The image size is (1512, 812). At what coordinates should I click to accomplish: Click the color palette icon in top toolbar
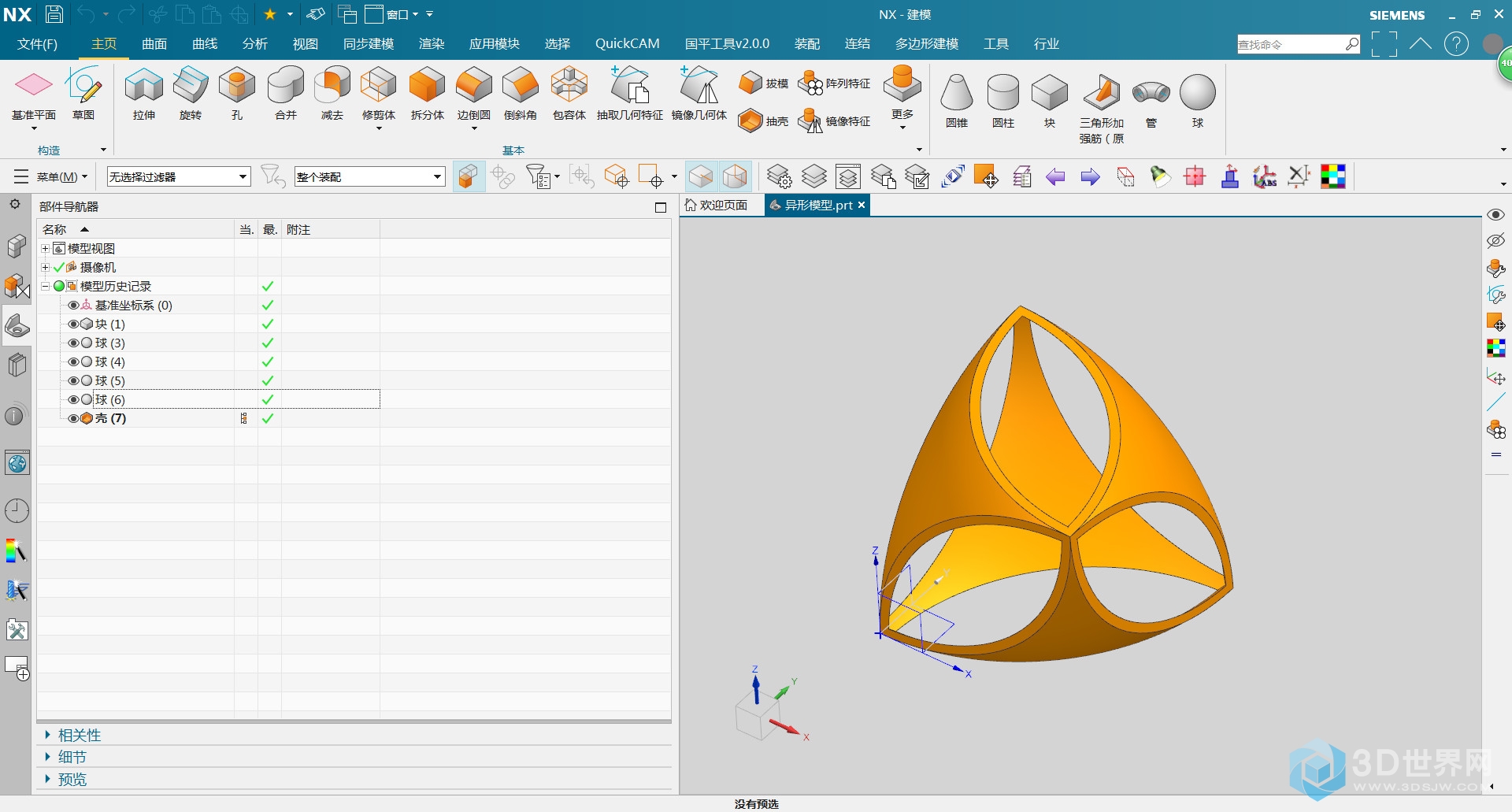coord(1332,176)
